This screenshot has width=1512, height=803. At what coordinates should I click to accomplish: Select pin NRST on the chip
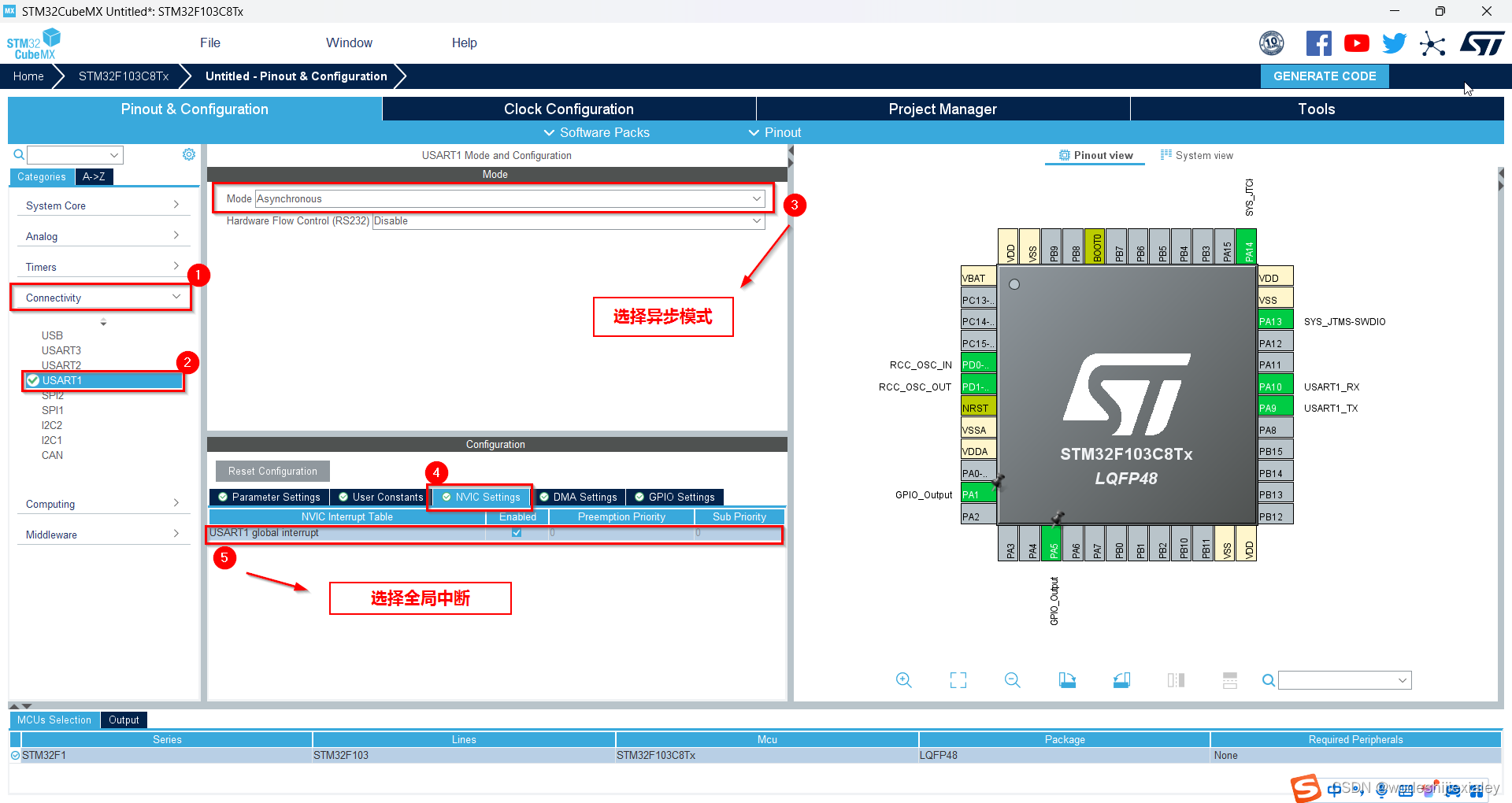point(978,408)
